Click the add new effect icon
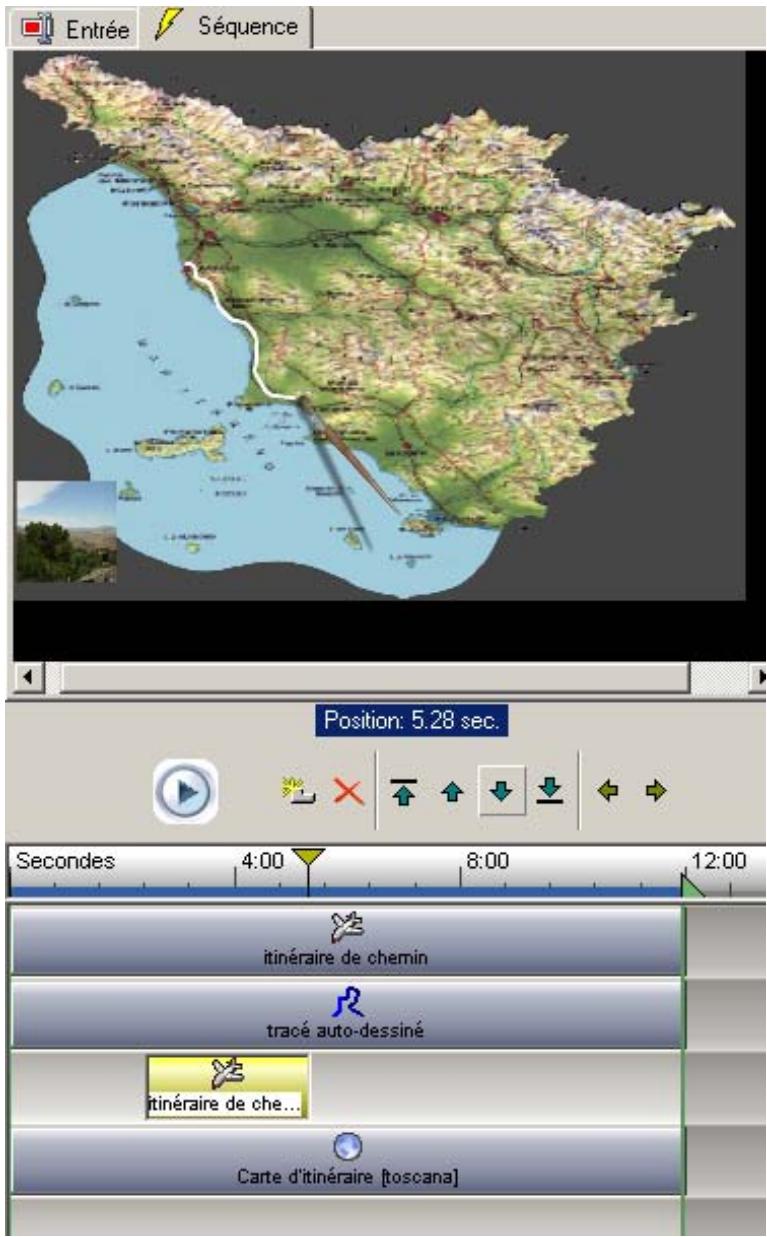The height and width of the screenshot is (1237, 767). tap(298, 791)
